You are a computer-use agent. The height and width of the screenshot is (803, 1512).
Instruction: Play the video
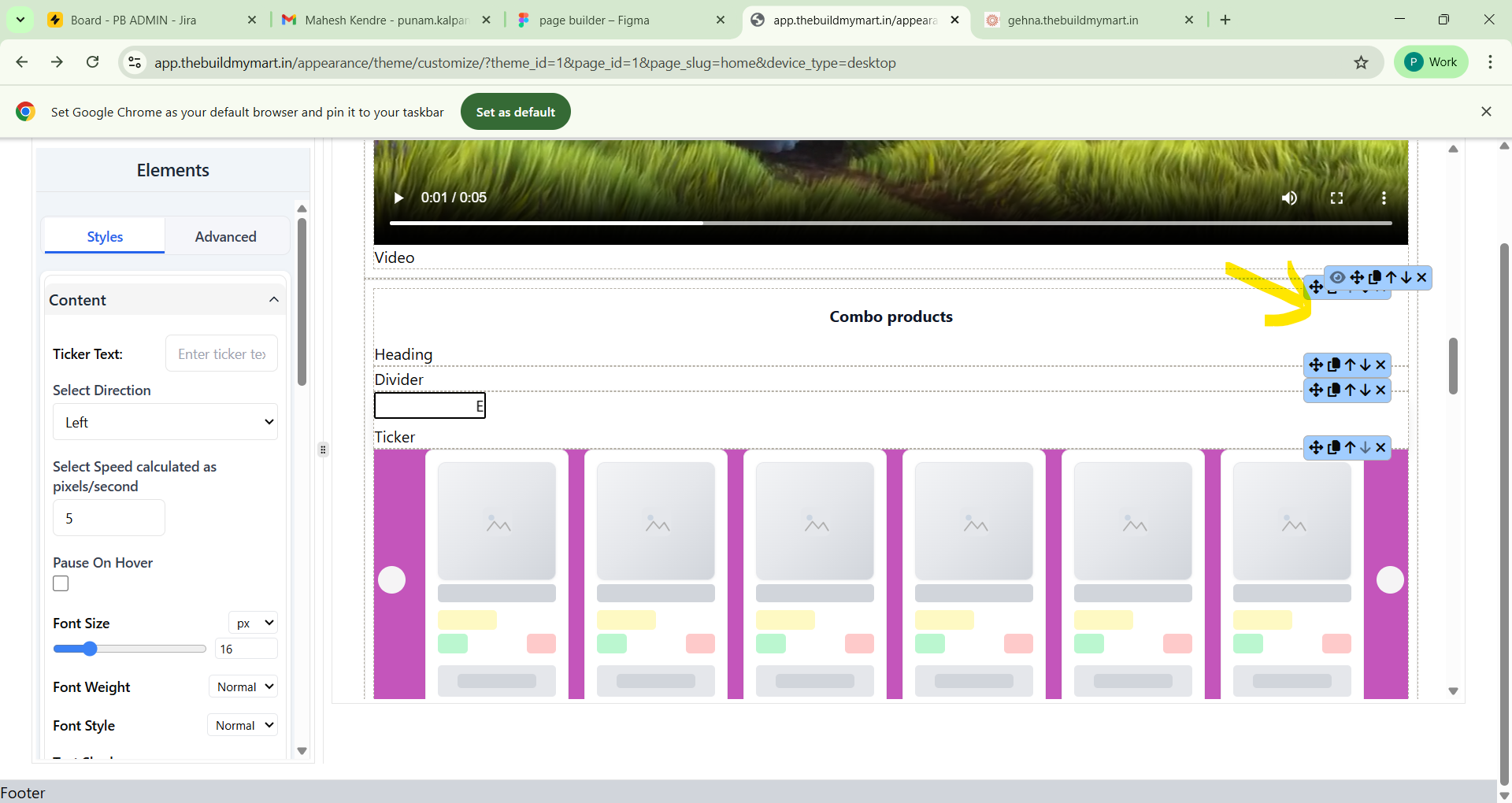point(398,198)
